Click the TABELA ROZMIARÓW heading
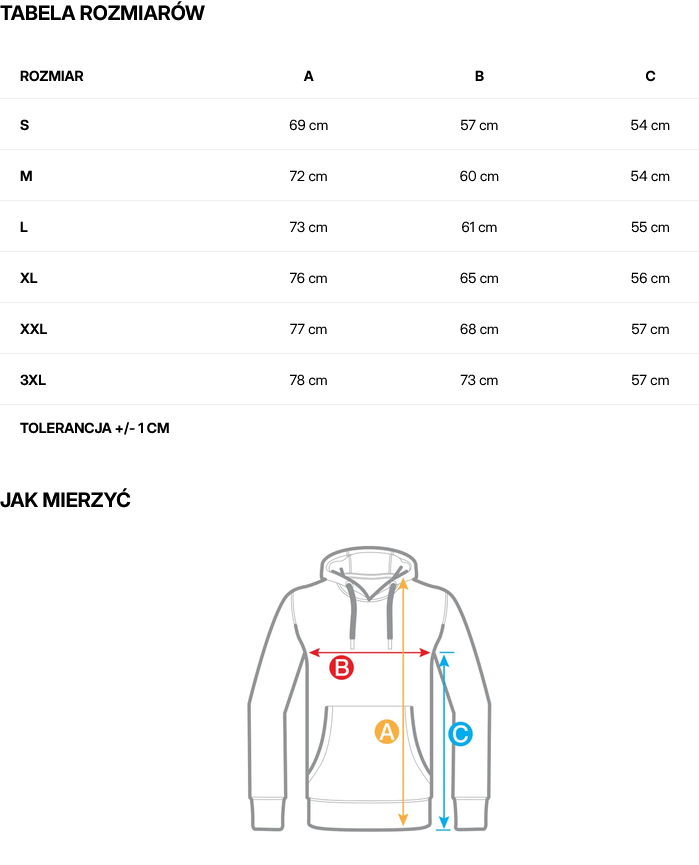 [103, 13]
